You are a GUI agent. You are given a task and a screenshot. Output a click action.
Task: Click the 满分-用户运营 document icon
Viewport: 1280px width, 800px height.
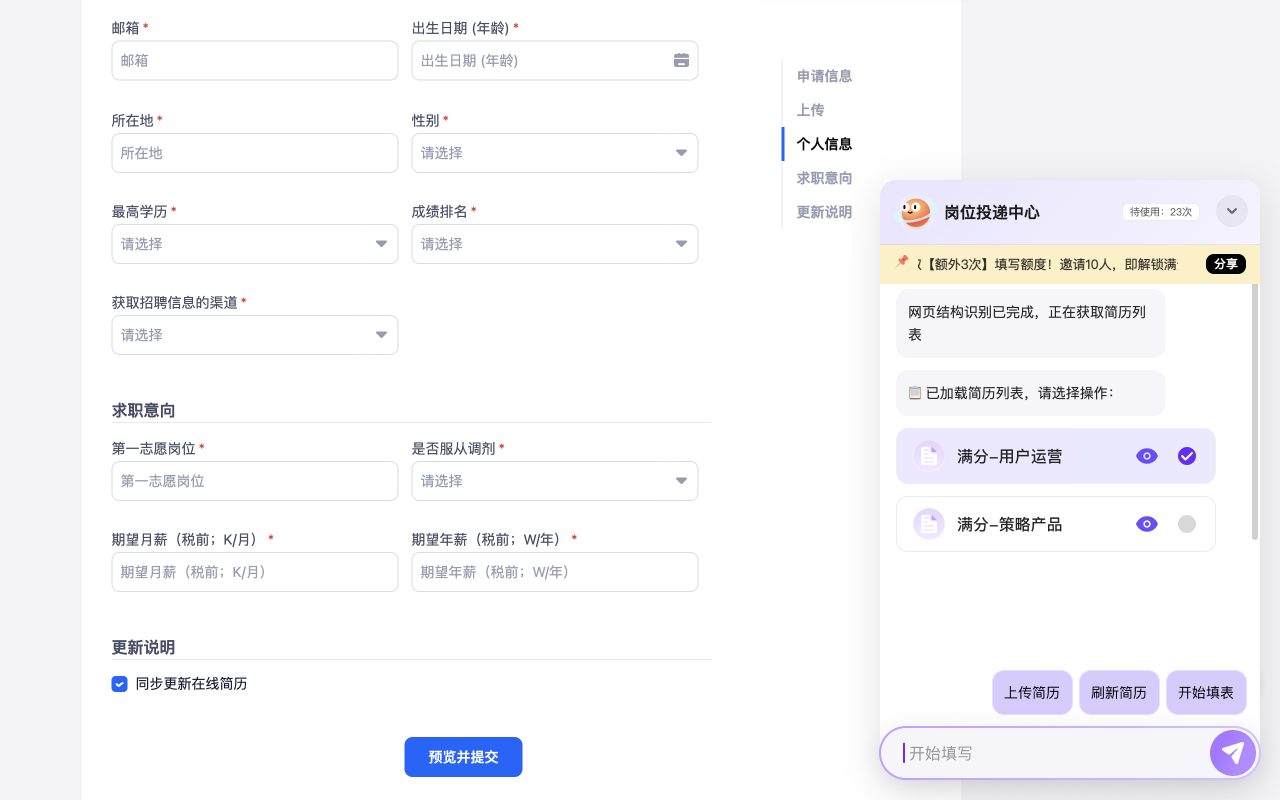pyautogui.click(x=927, y=455)
